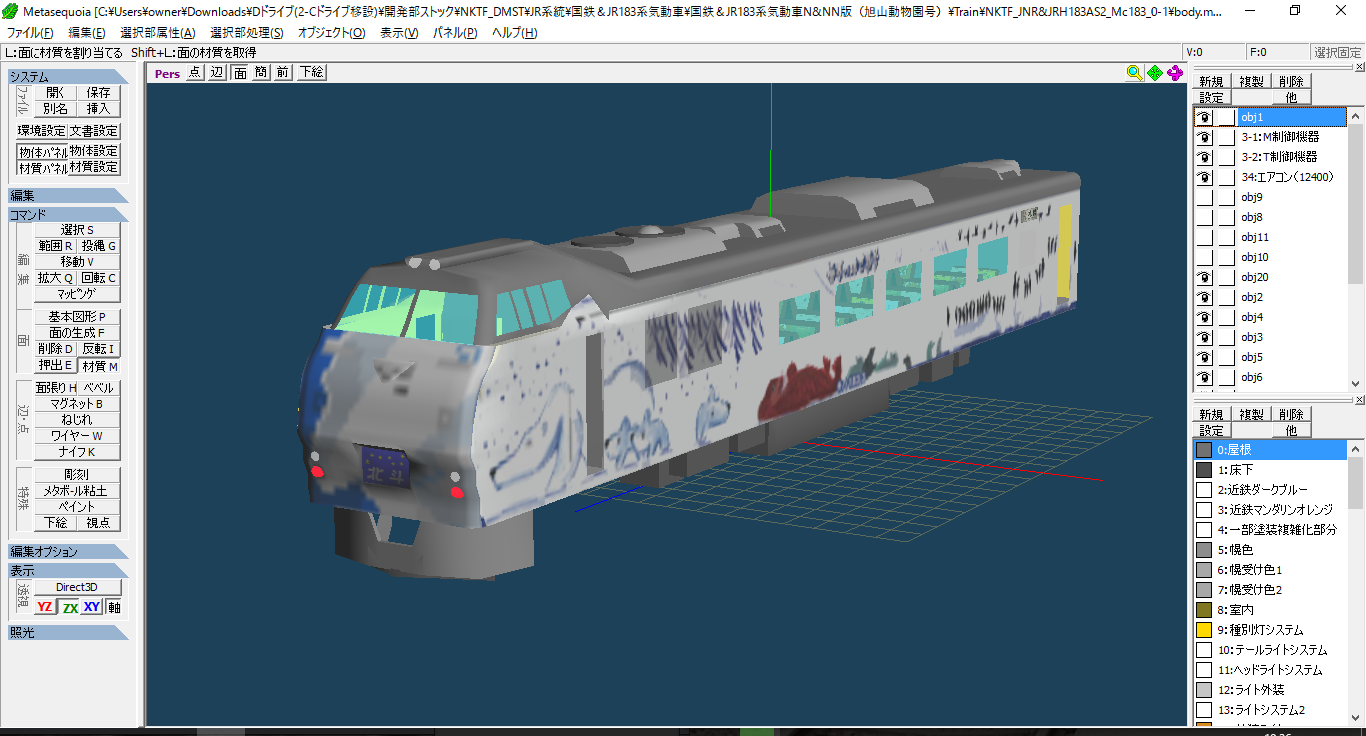
Task: Select the 移動 V move command
Action: tap(77, 262)
